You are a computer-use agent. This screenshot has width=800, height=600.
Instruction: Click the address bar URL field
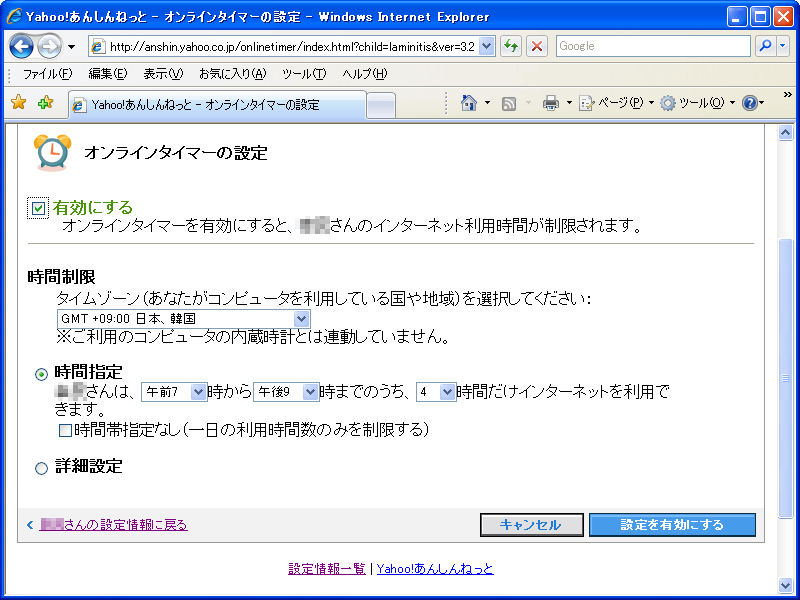[292, 46]
